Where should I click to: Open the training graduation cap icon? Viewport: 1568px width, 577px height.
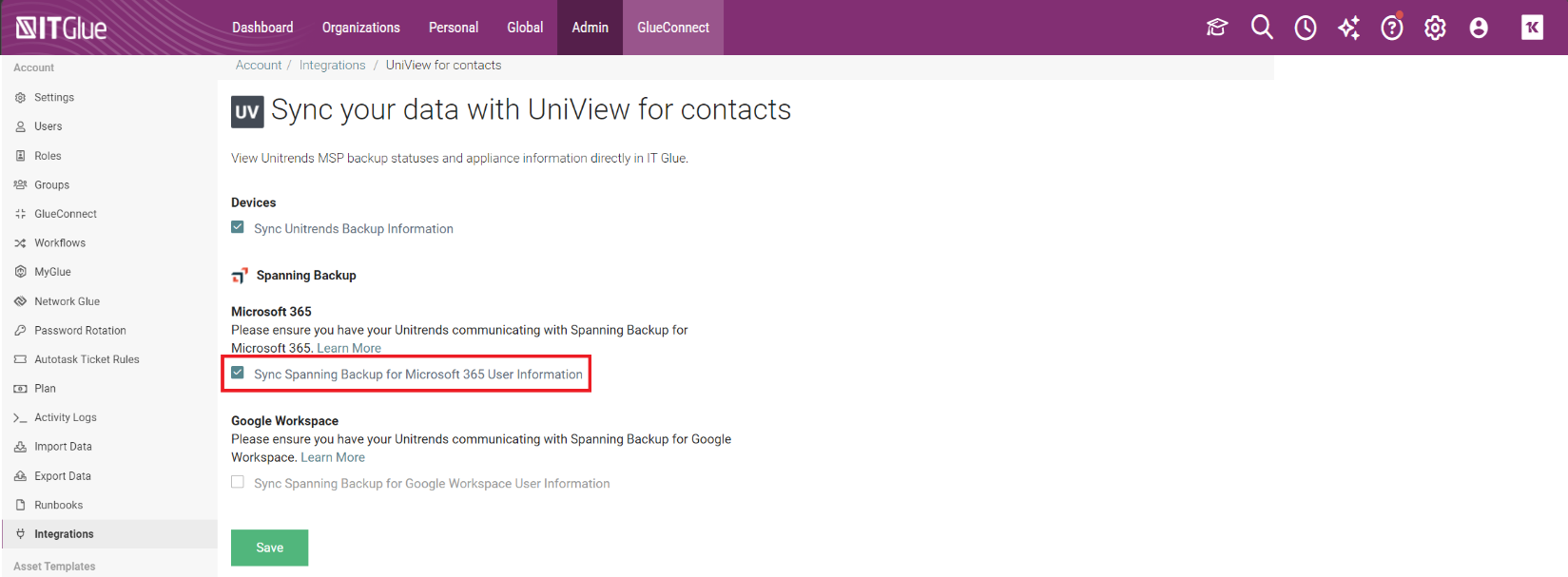(1217, 28)
